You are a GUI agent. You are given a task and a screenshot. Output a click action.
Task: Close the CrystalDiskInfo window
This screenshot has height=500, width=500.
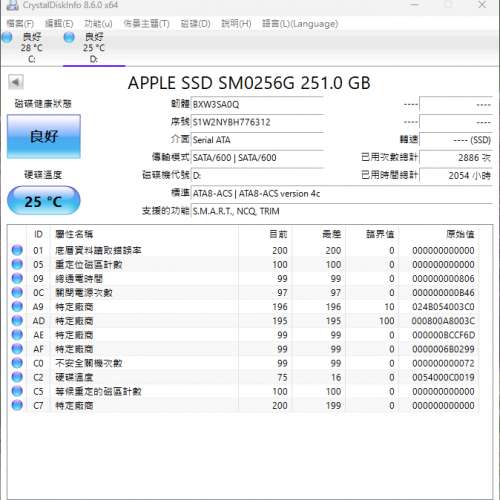[482, 5]
